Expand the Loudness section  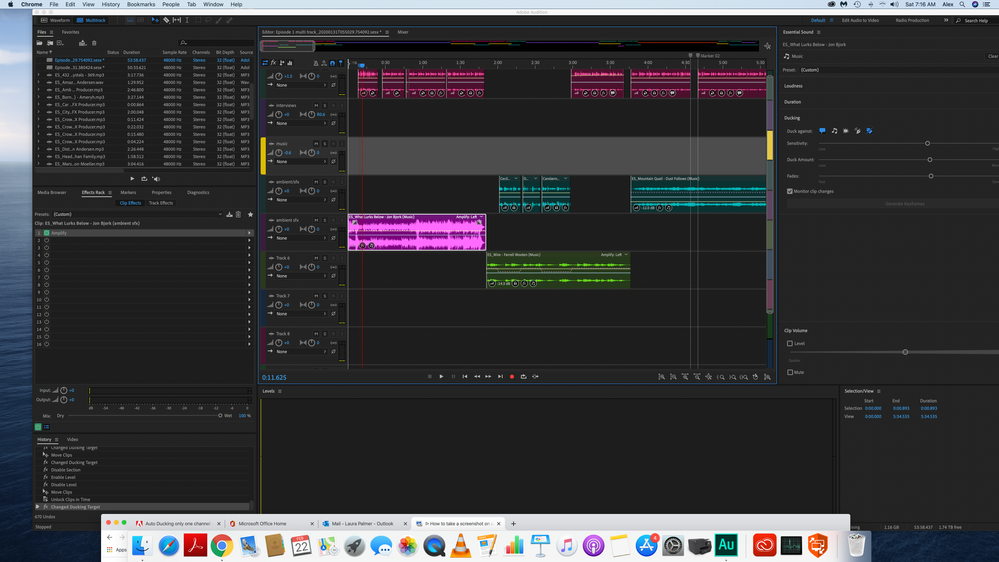pos(793,86)
